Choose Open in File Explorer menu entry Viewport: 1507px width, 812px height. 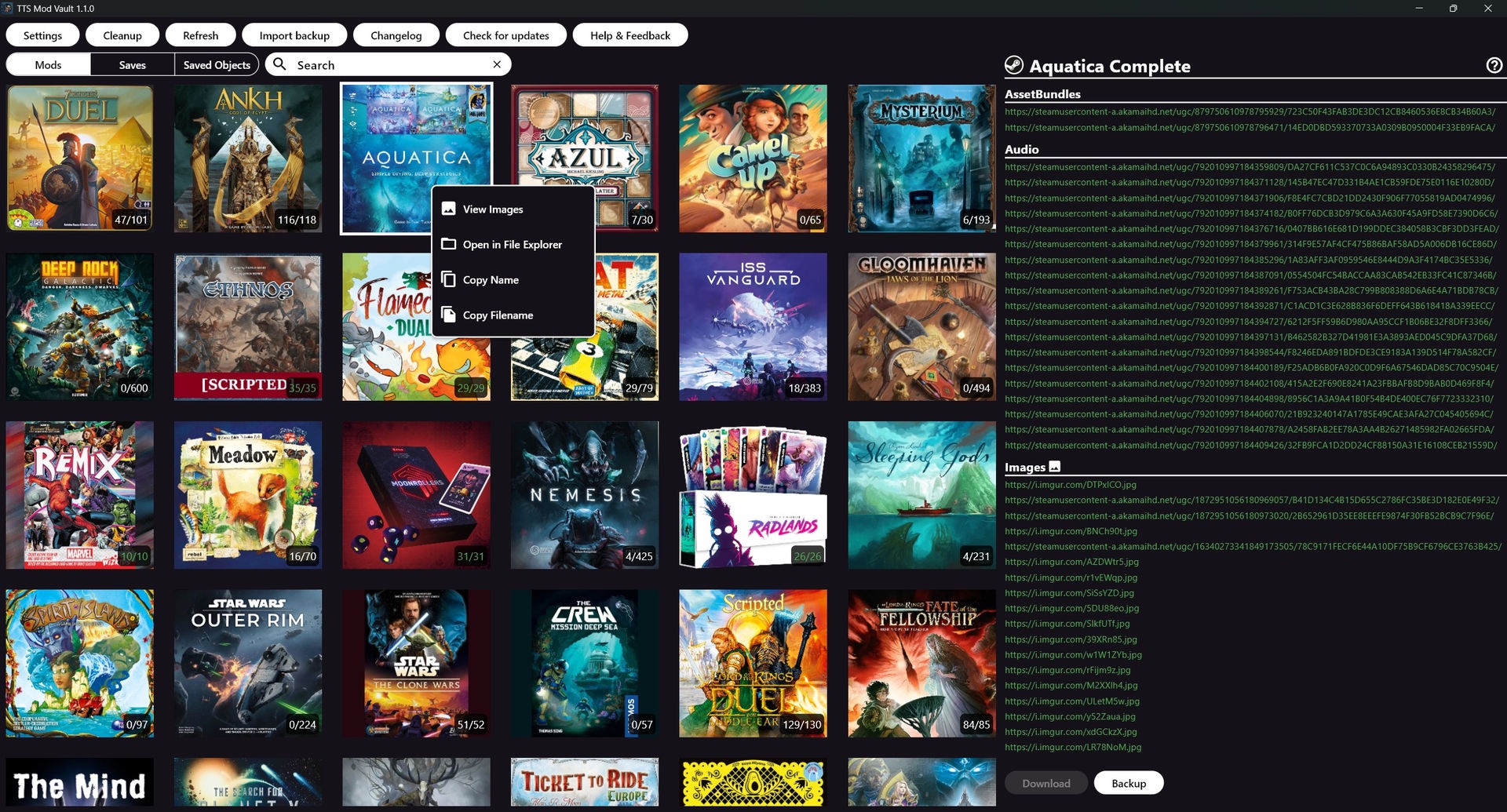(x=513, y=245)
